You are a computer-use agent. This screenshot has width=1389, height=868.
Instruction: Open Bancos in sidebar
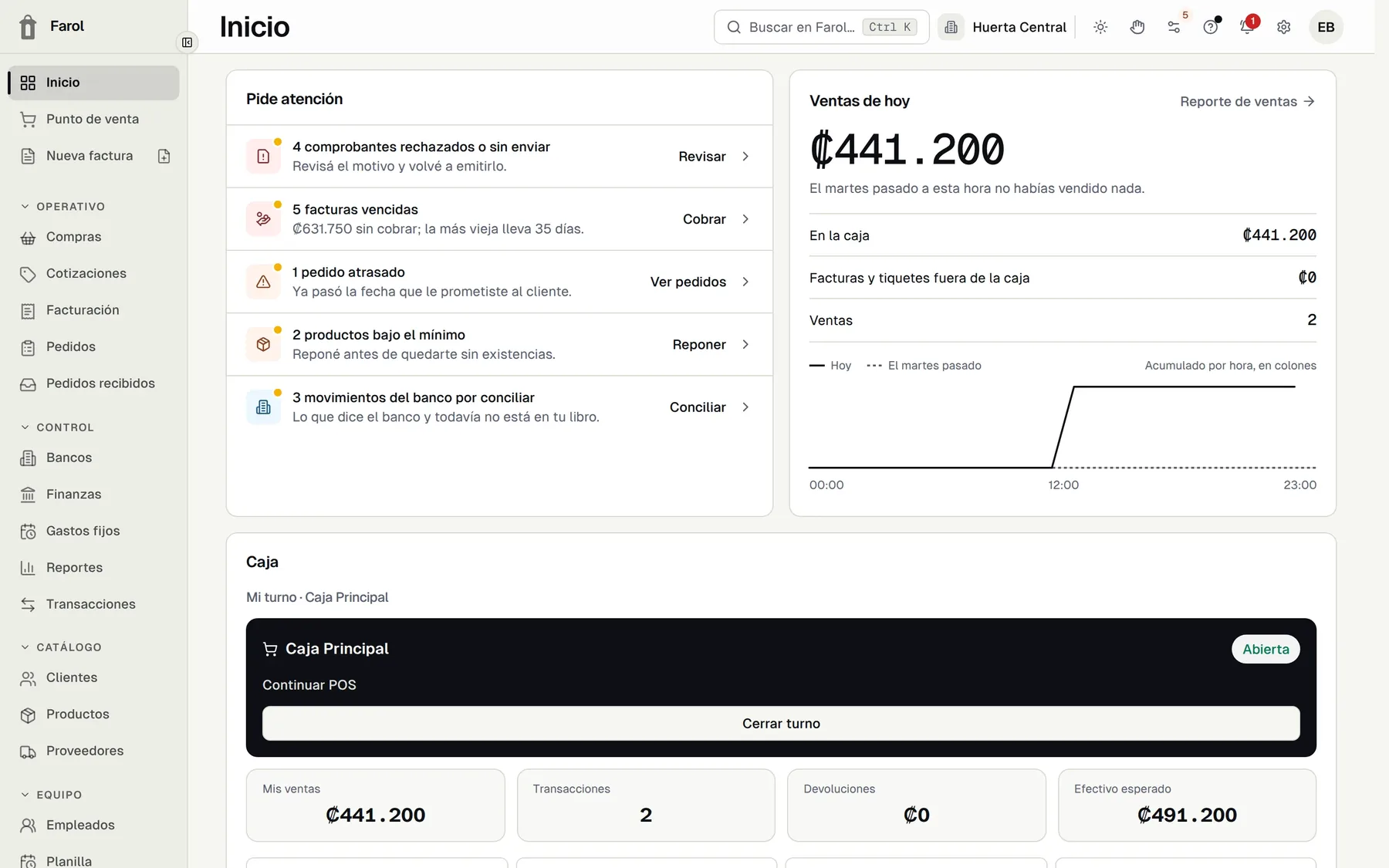click(x=94, y=458)
